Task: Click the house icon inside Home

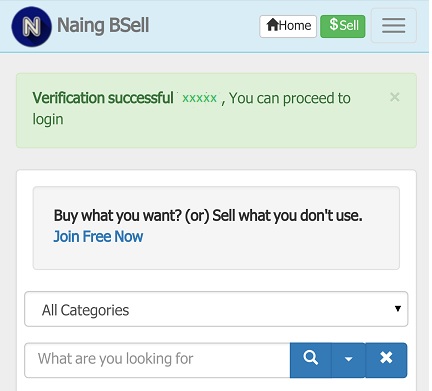Action: point(273,25)
